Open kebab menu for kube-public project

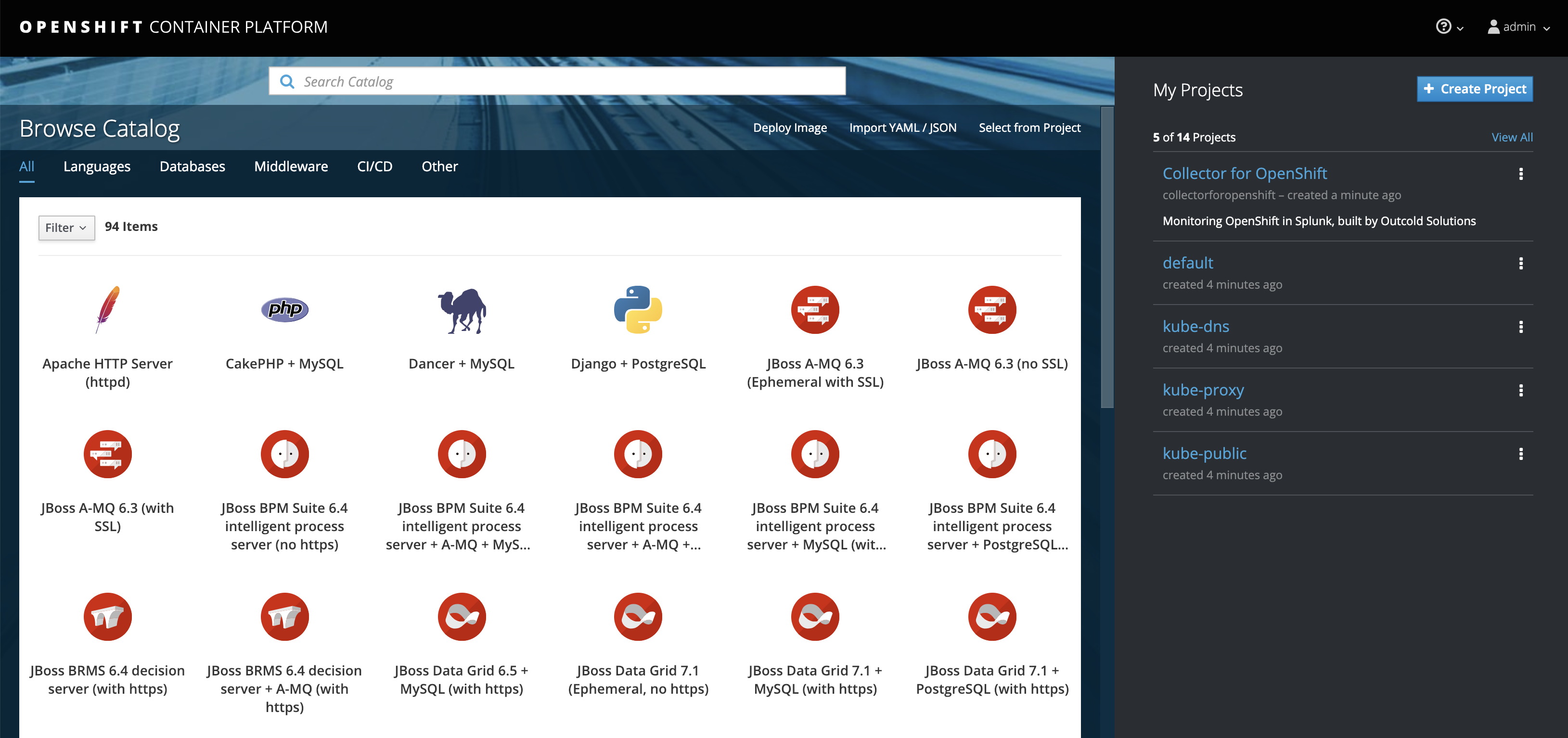pos(1520,454)
